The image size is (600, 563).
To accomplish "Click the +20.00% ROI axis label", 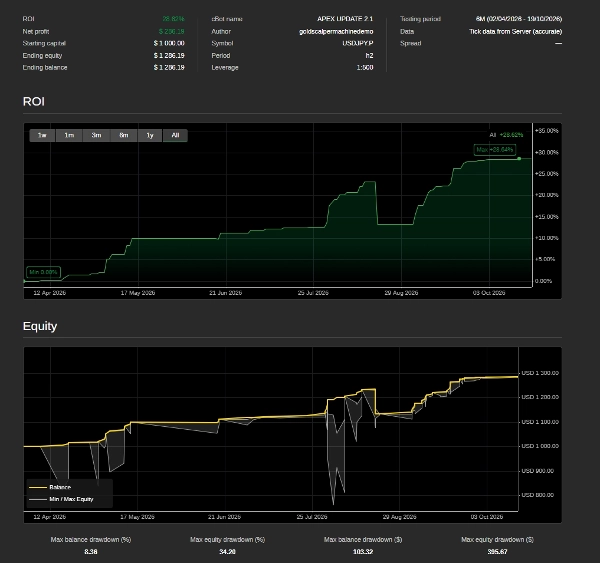I will [546, 195].
